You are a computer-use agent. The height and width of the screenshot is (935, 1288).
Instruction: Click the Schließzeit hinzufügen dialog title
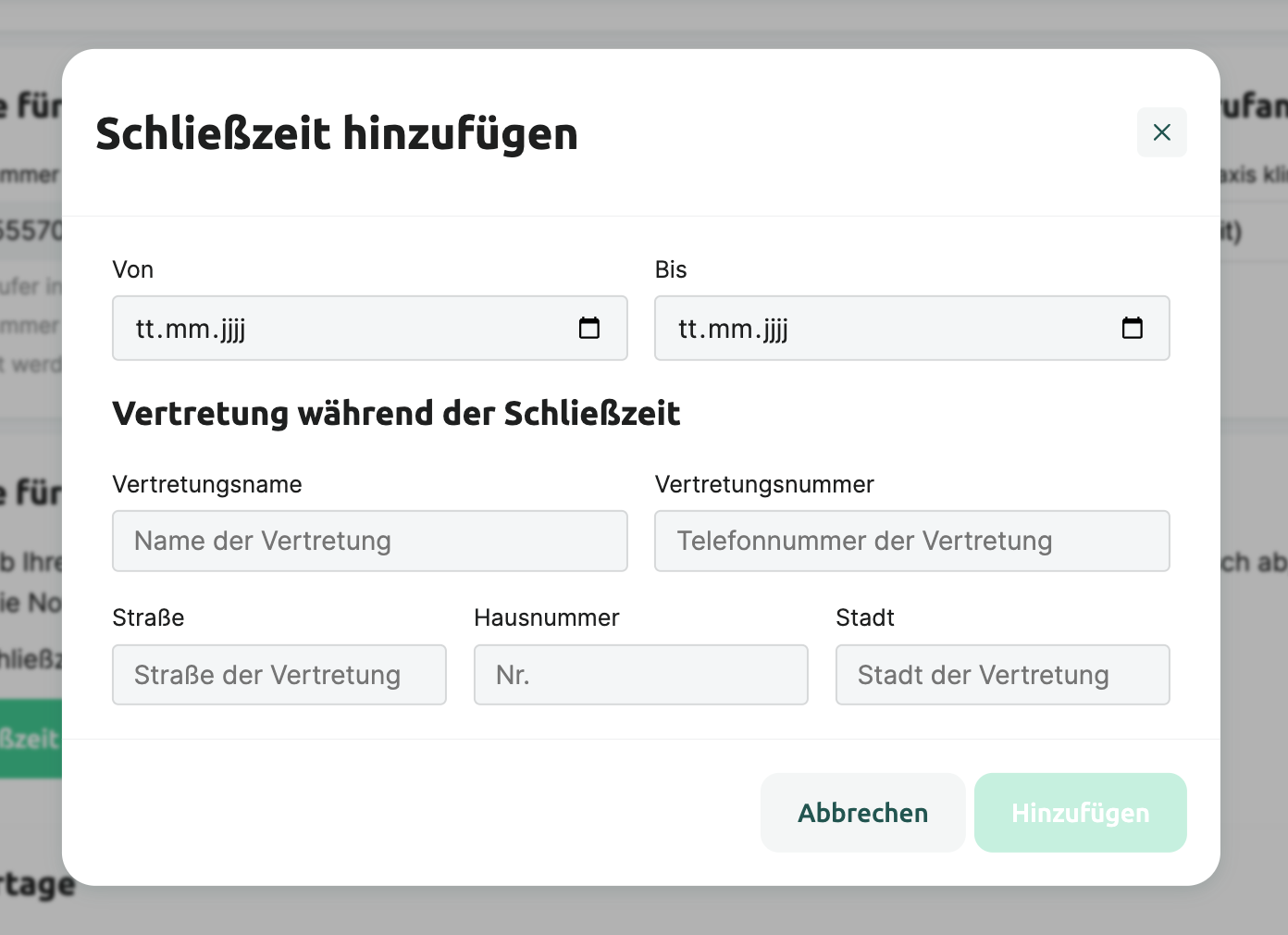tap(337, 133)
